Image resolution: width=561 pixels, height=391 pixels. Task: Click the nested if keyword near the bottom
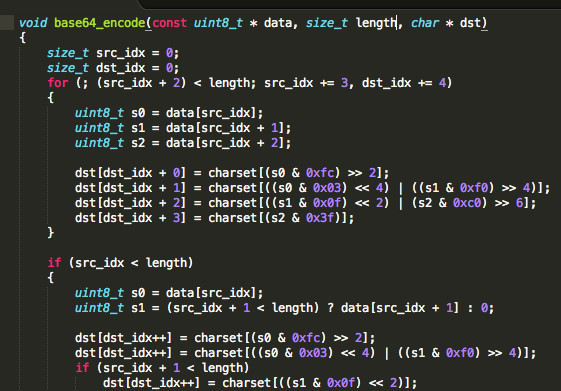(x=82, y=368)
